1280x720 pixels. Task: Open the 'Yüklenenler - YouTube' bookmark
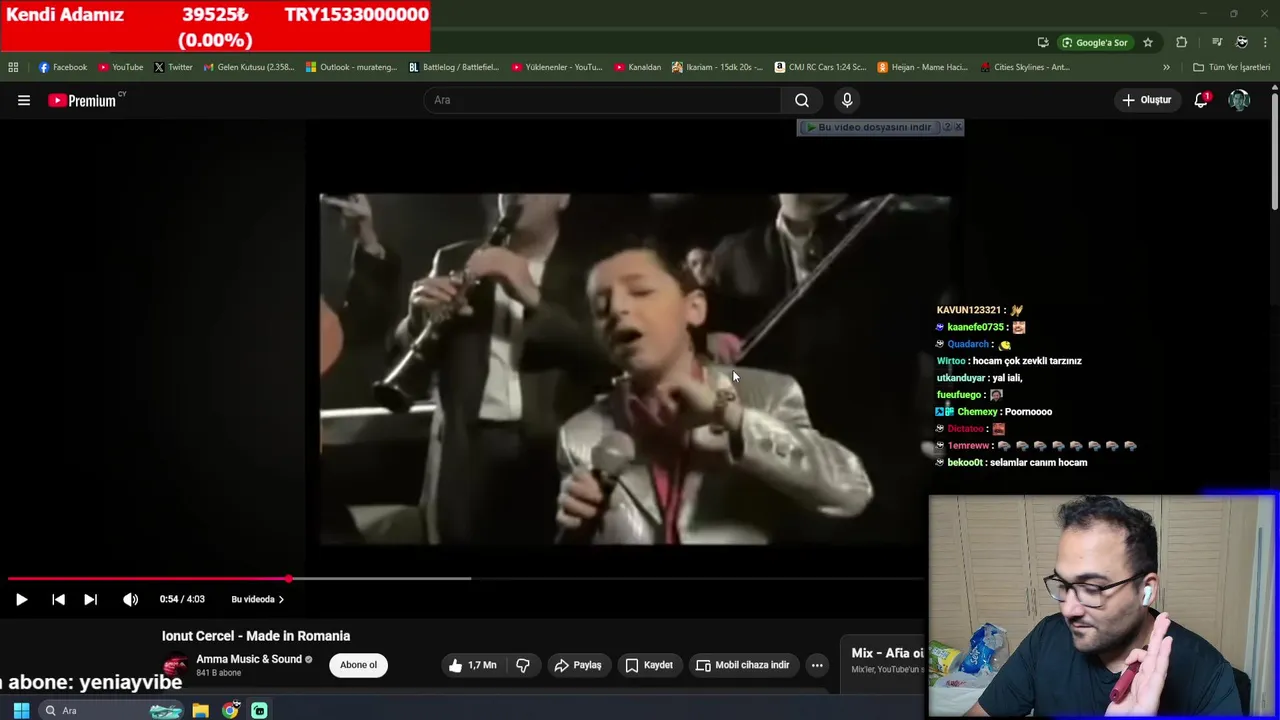coord(557,67)
